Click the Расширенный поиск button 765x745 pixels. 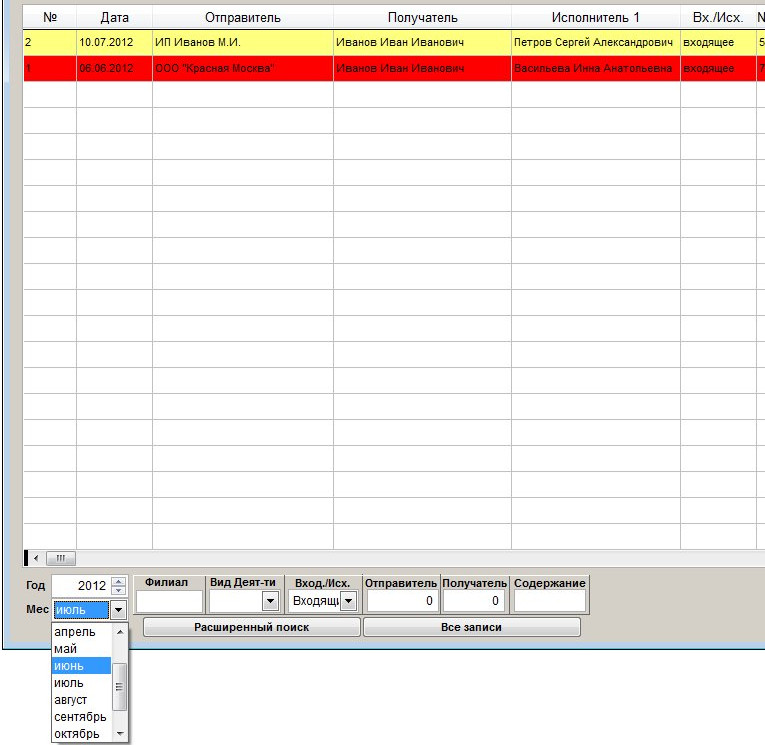click(252, 627)
